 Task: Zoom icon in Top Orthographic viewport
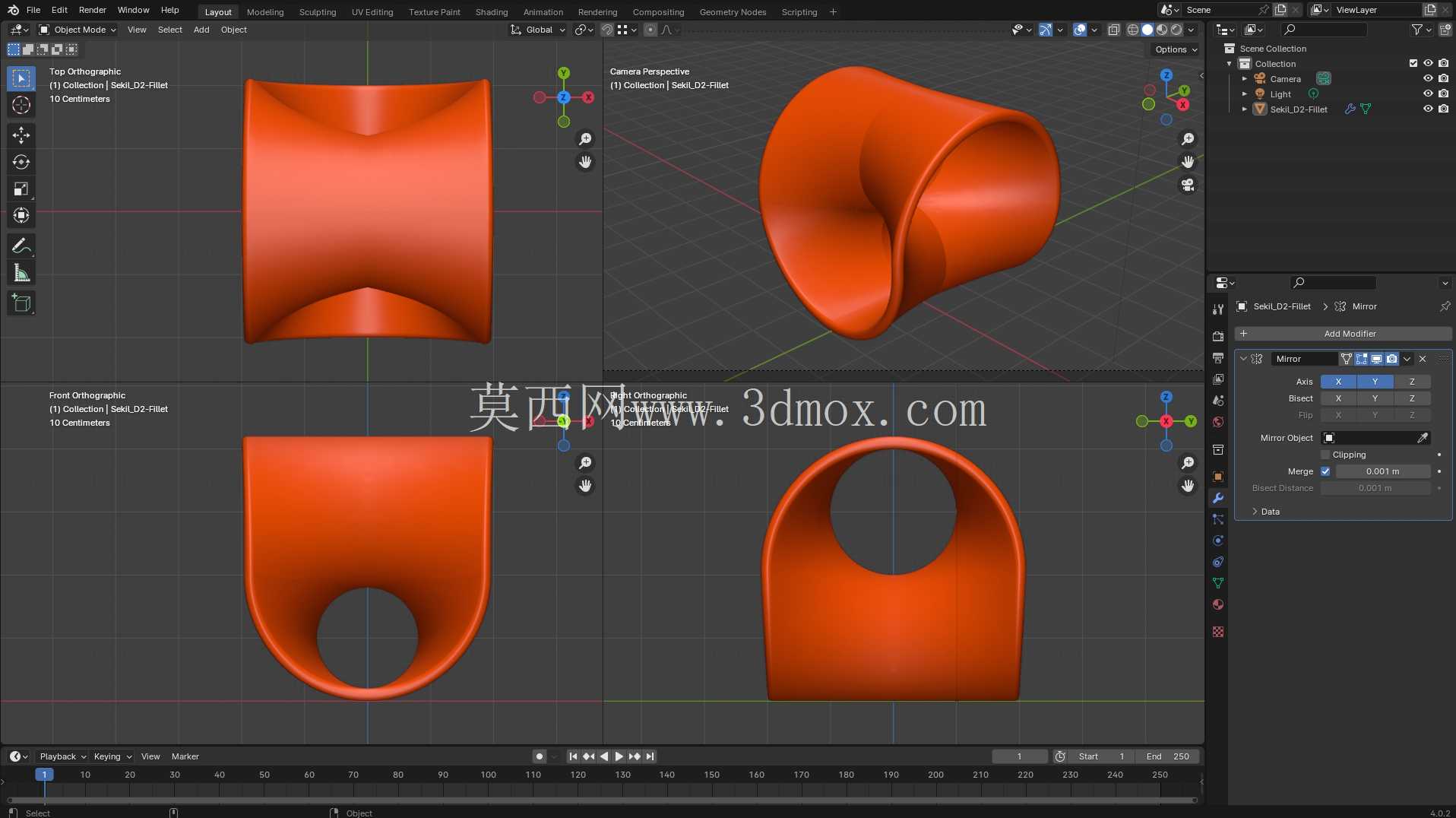585,139
